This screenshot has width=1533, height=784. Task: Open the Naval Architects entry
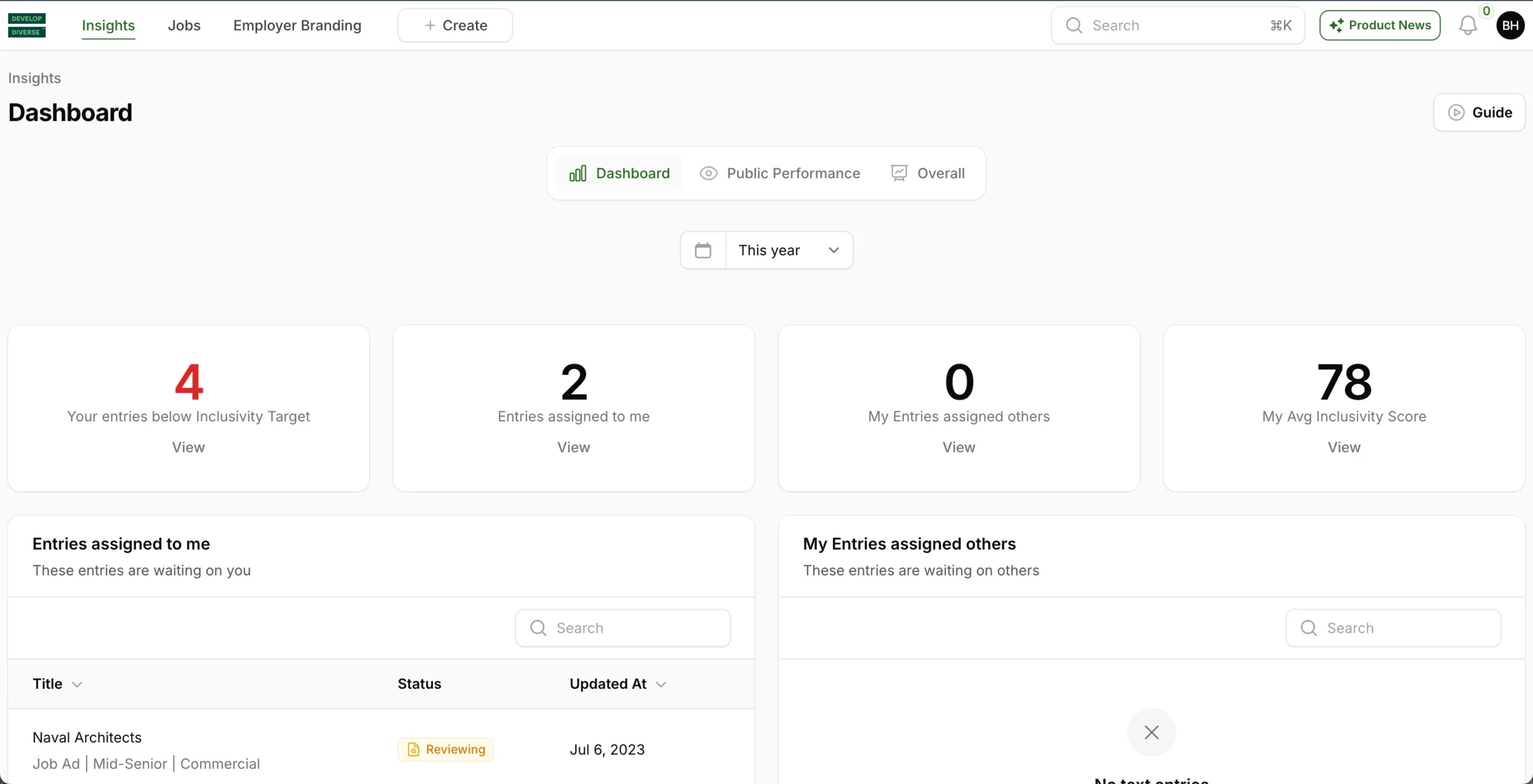[x=87, y=737]
